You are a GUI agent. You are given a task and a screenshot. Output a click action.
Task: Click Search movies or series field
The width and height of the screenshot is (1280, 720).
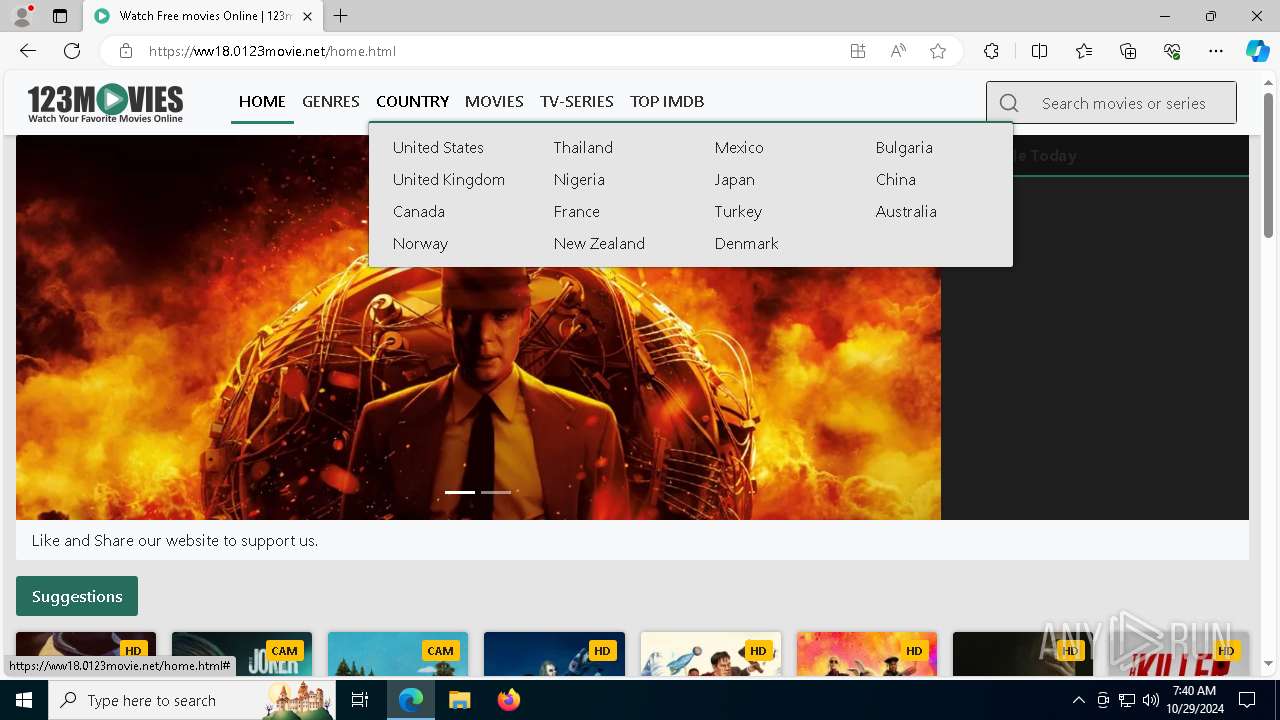pyautogui.click(x=1124, y=103)
